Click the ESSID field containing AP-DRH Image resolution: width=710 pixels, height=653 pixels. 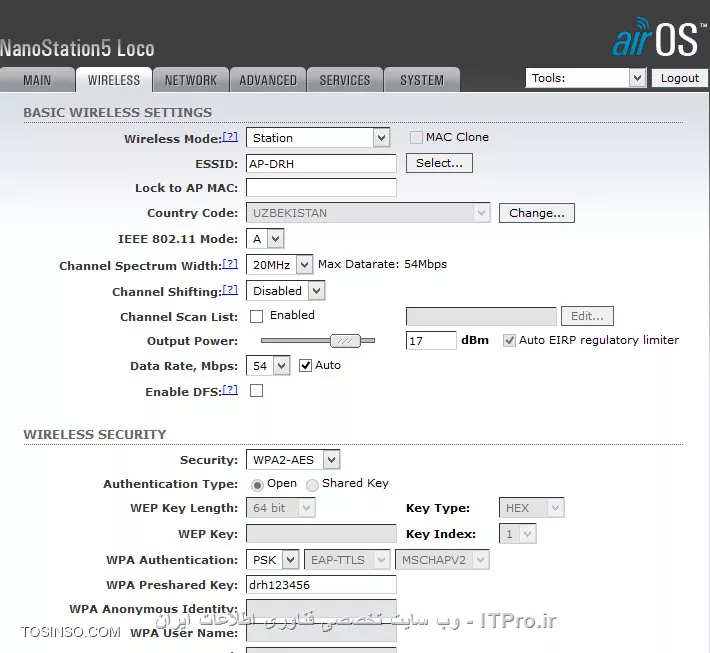point(321,163)
